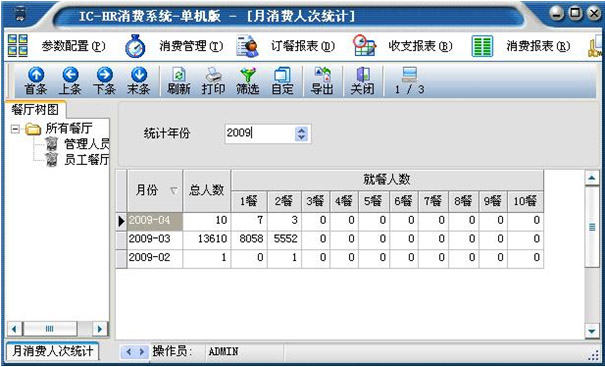Click the table vertical scrollbar thumb
This screenshot has width=605, height=367.
point(591,227)
